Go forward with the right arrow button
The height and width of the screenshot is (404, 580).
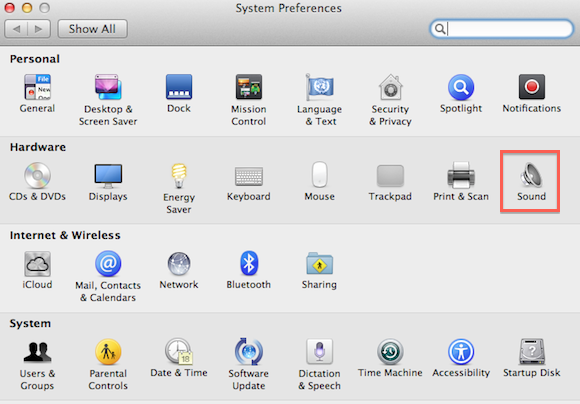(39, 29)
